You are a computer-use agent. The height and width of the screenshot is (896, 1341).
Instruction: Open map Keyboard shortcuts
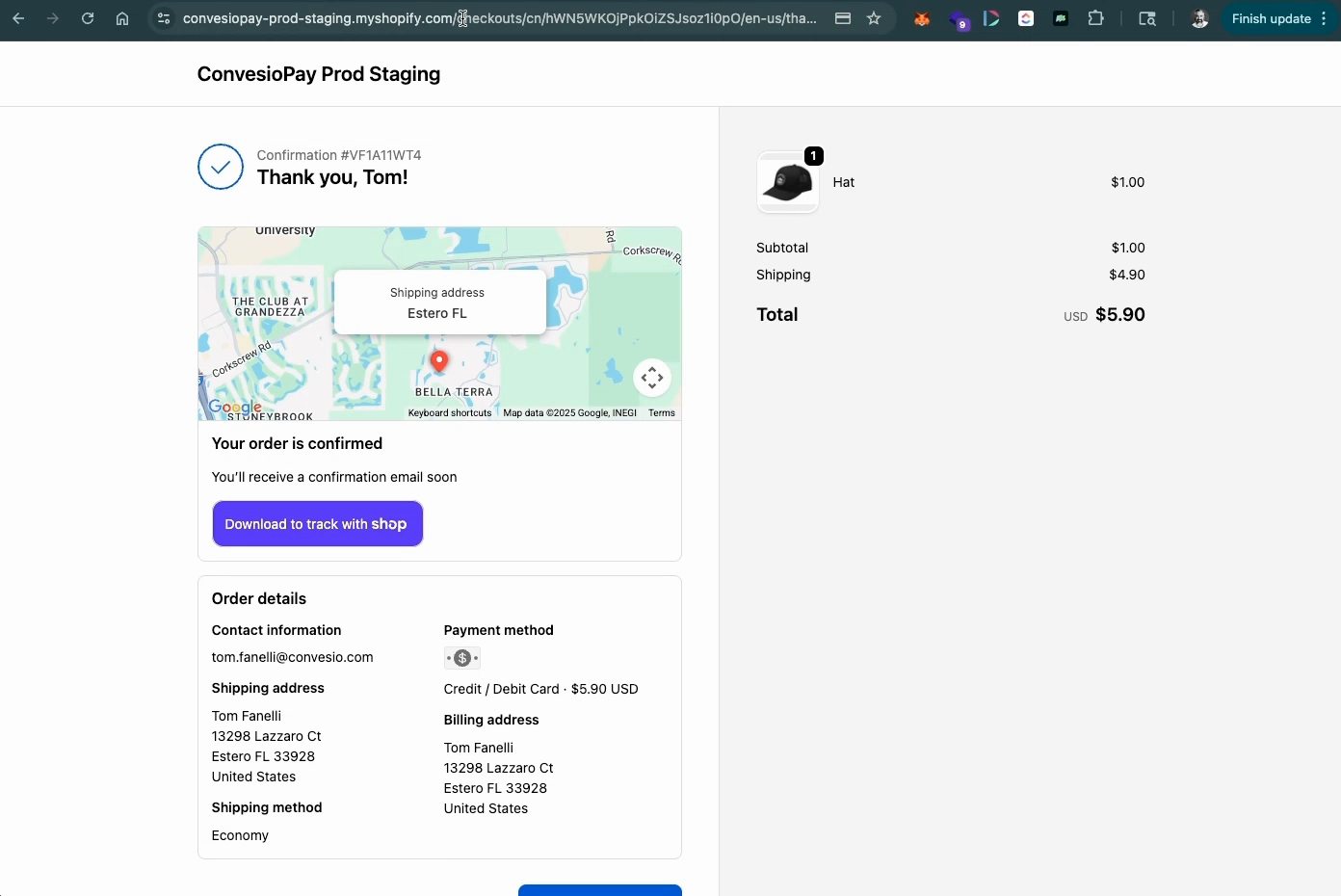coord(450,413)
